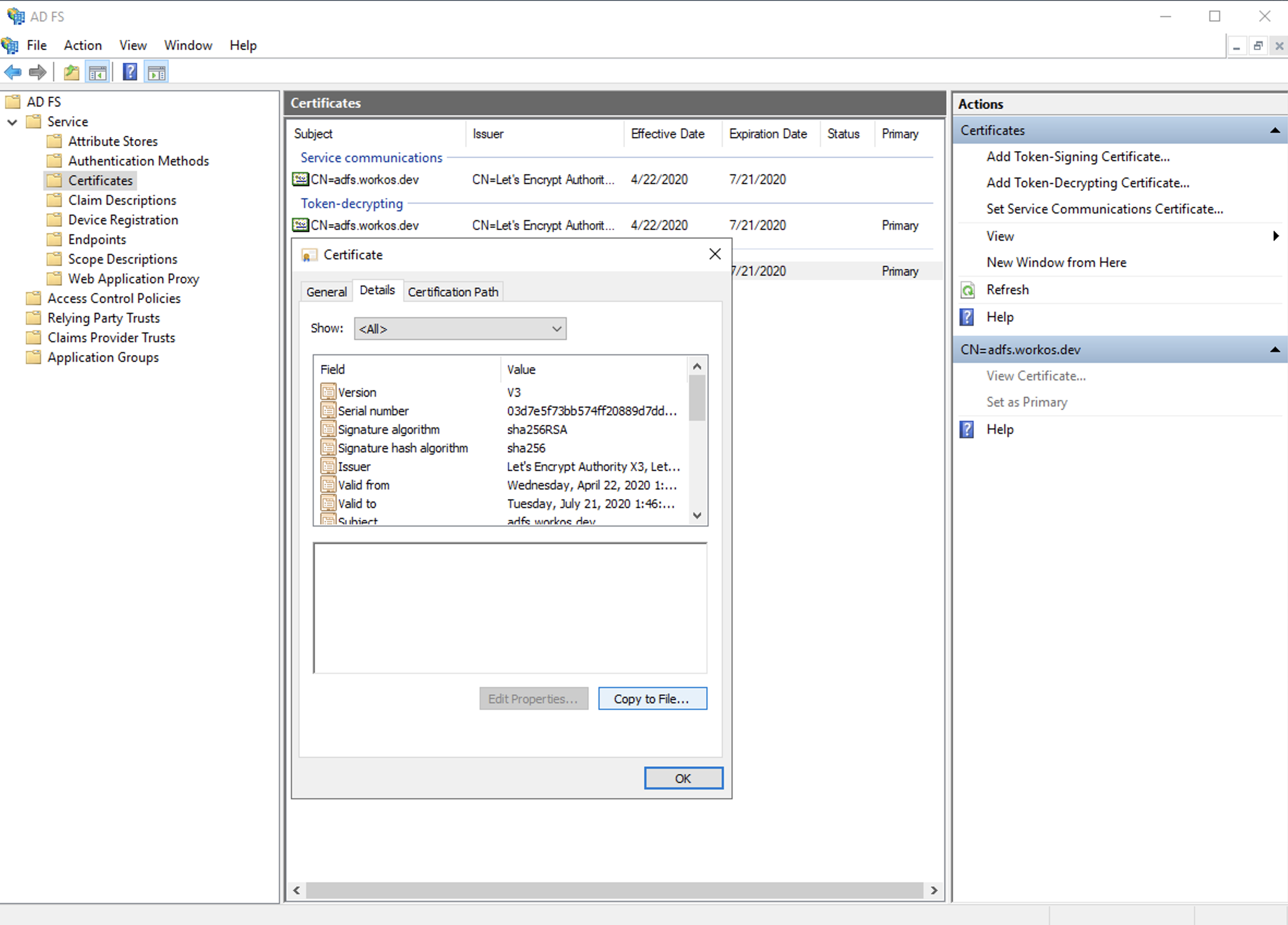Click the Serial number field icon

click(x=328, y=410)
